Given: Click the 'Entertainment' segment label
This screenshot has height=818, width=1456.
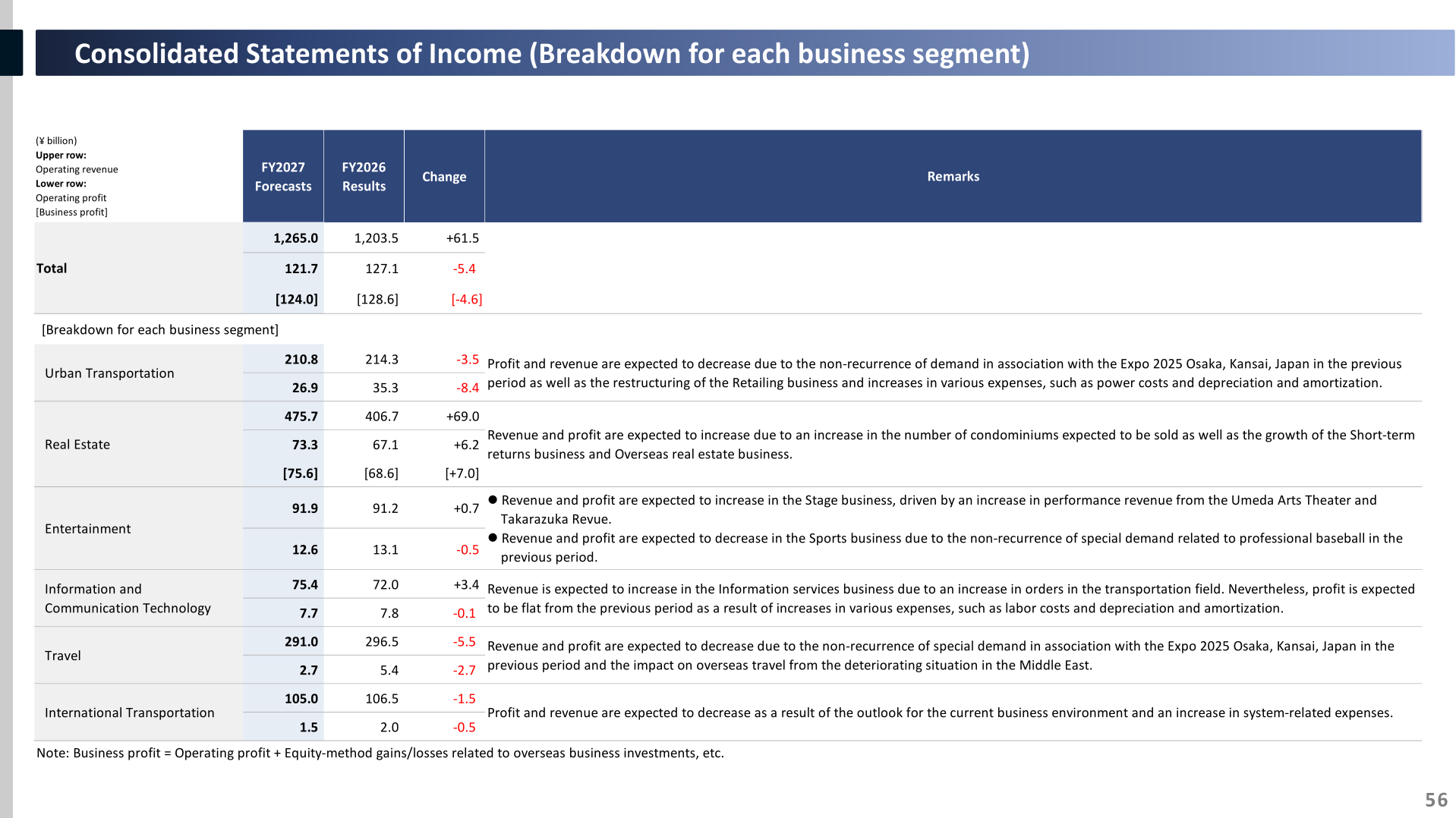Looking at the screenshot, I should (x=87, y=529).
